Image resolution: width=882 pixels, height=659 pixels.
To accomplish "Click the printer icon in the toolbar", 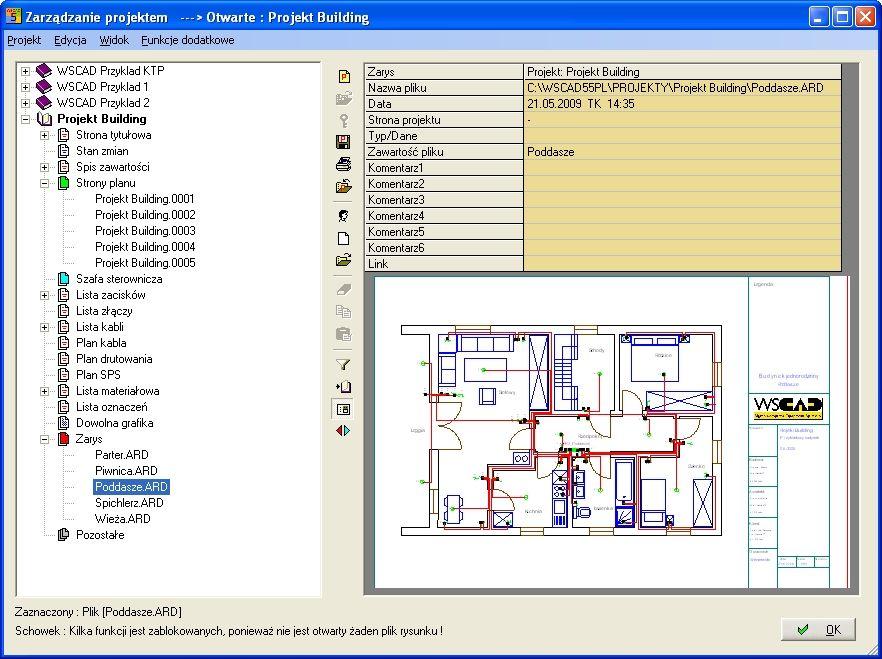I will coord(344,164).
